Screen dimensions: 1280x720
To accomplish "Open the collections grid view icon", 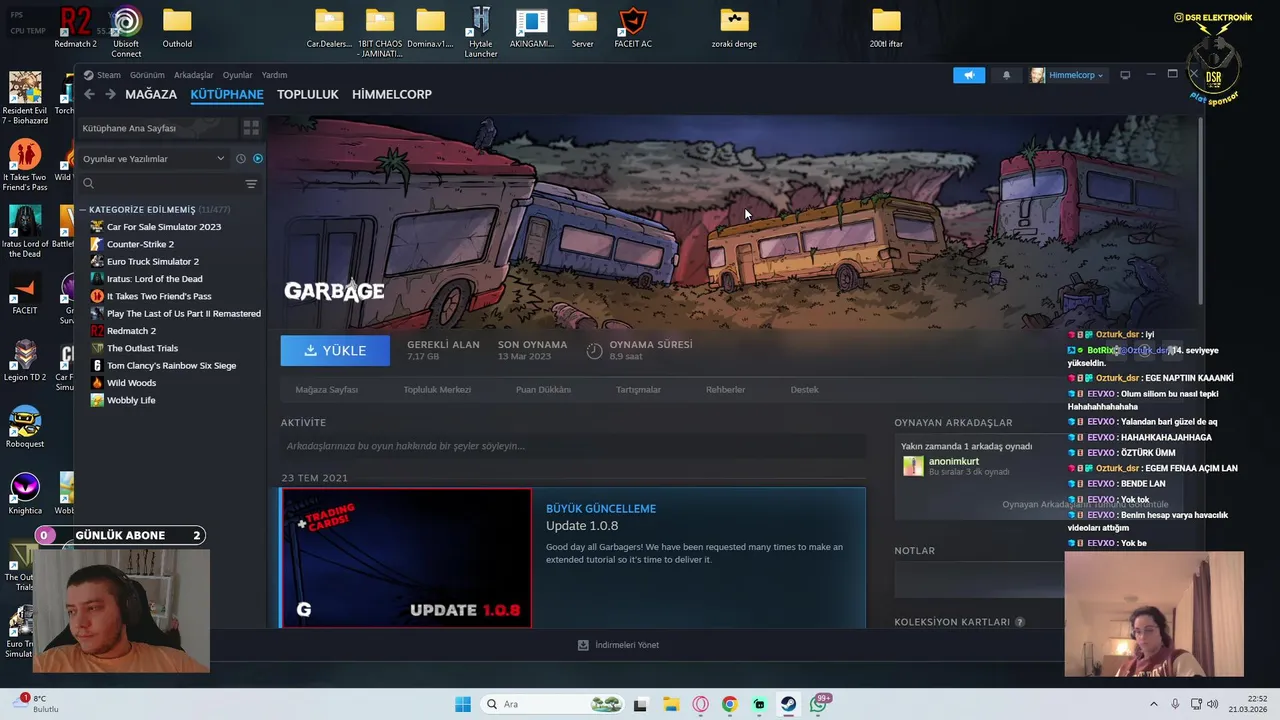I will click(x=251, y=128).
